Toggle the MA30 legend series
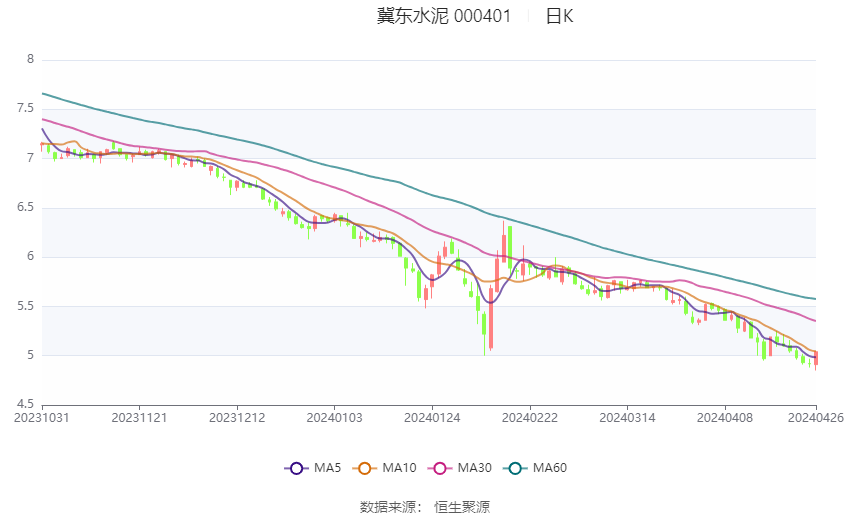850x517 pixels. [460, 468]
